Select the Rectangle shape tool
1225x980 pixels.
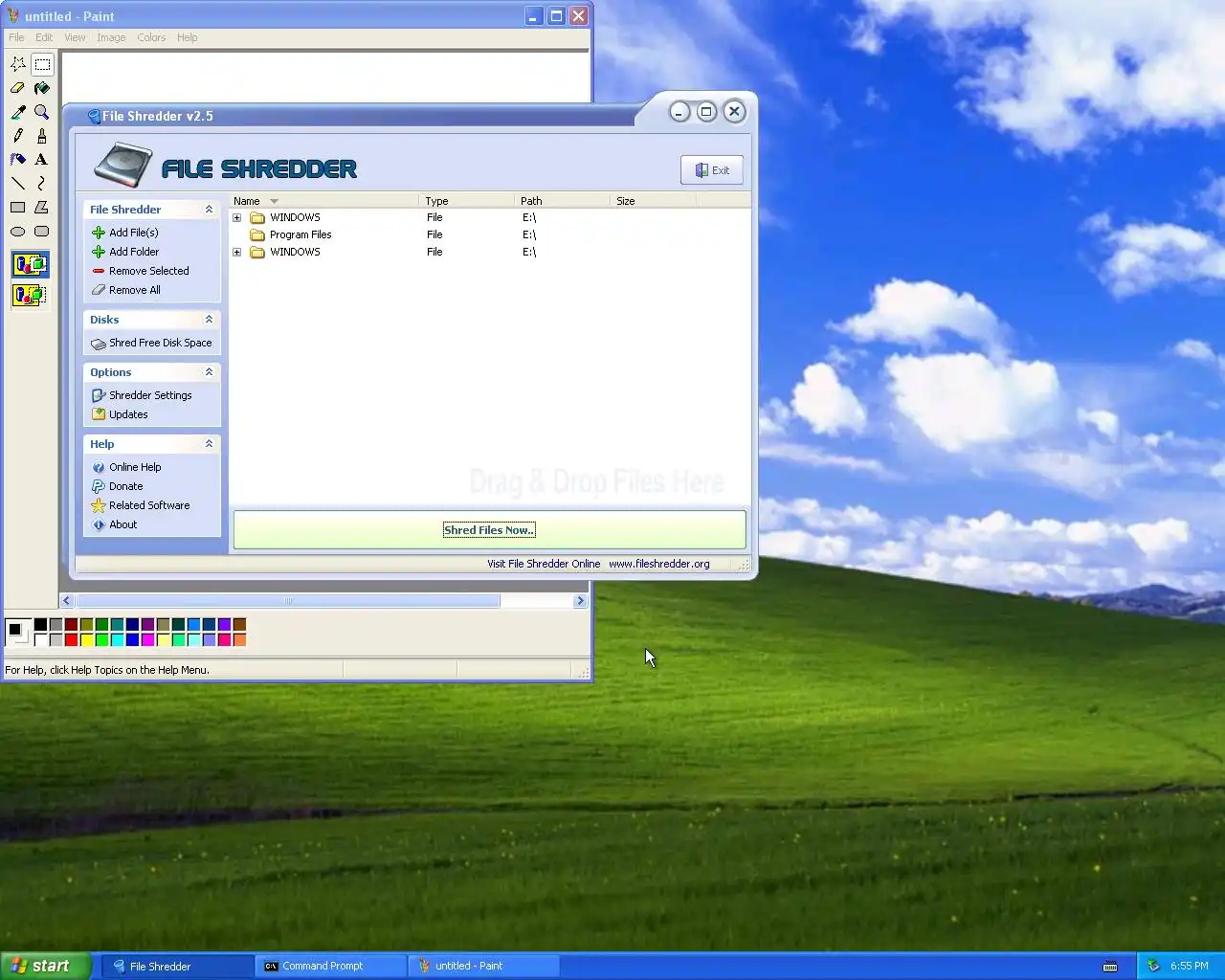pyautogui.click(x=18, y=207)
